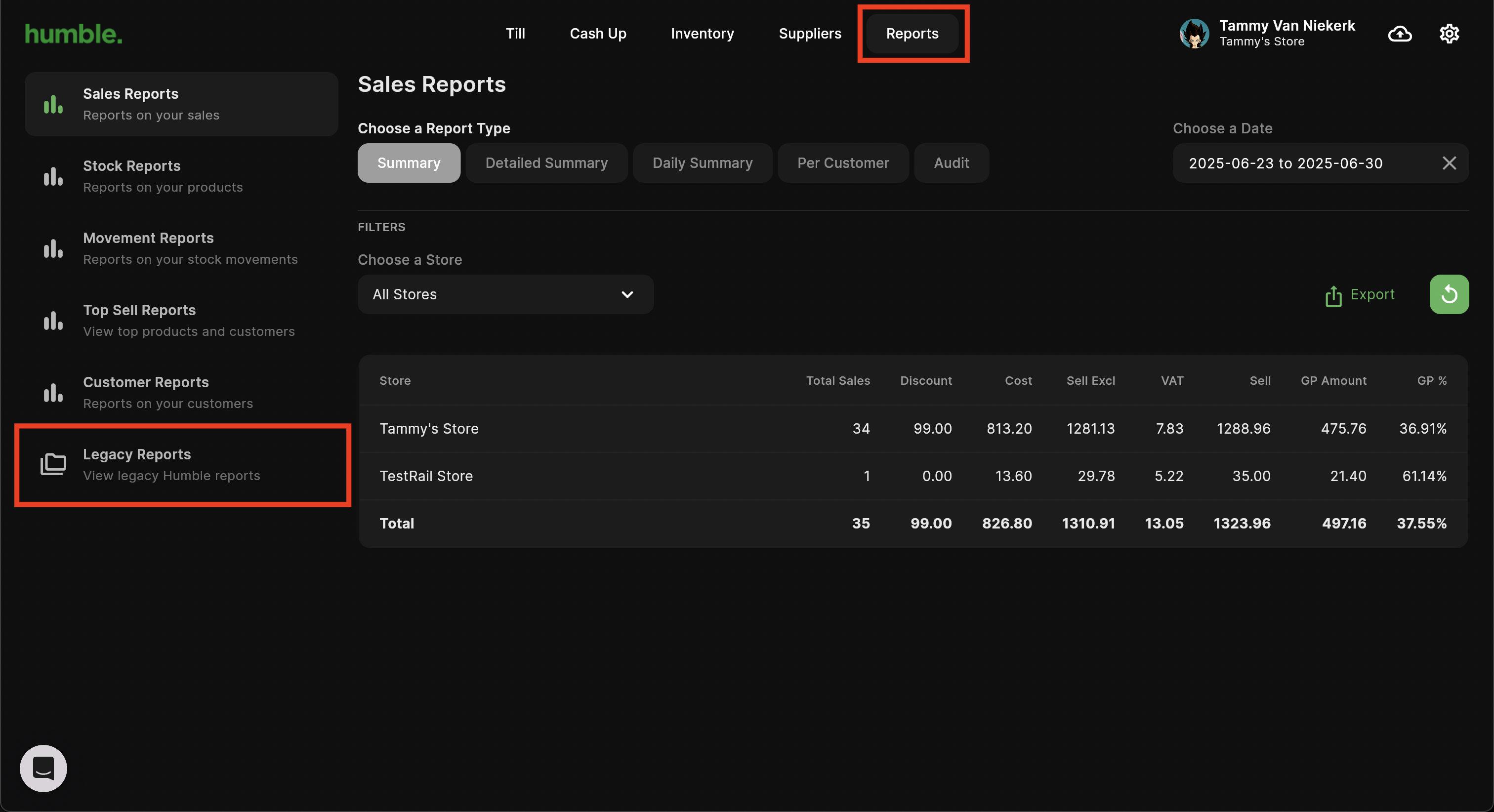Image resolution: width=1494 pixels, height=812 pixels.
Task: Open Customer Reports in the sidebar
Action: (x=181, y=393)
